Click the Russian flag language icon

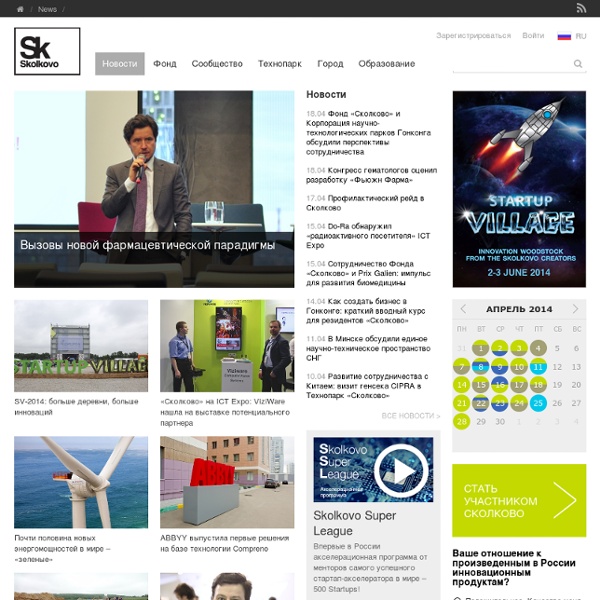point(564,36)
